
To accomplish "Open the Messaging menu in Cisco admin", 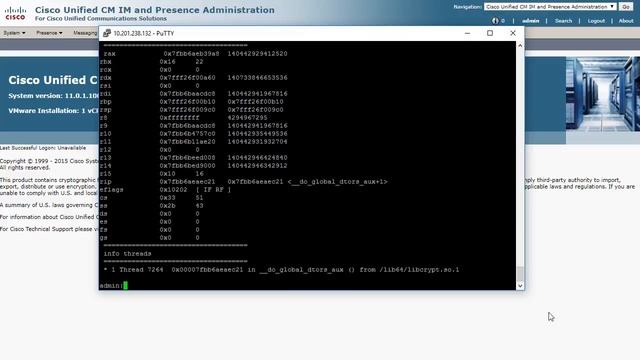I will [x=85, y=33].
